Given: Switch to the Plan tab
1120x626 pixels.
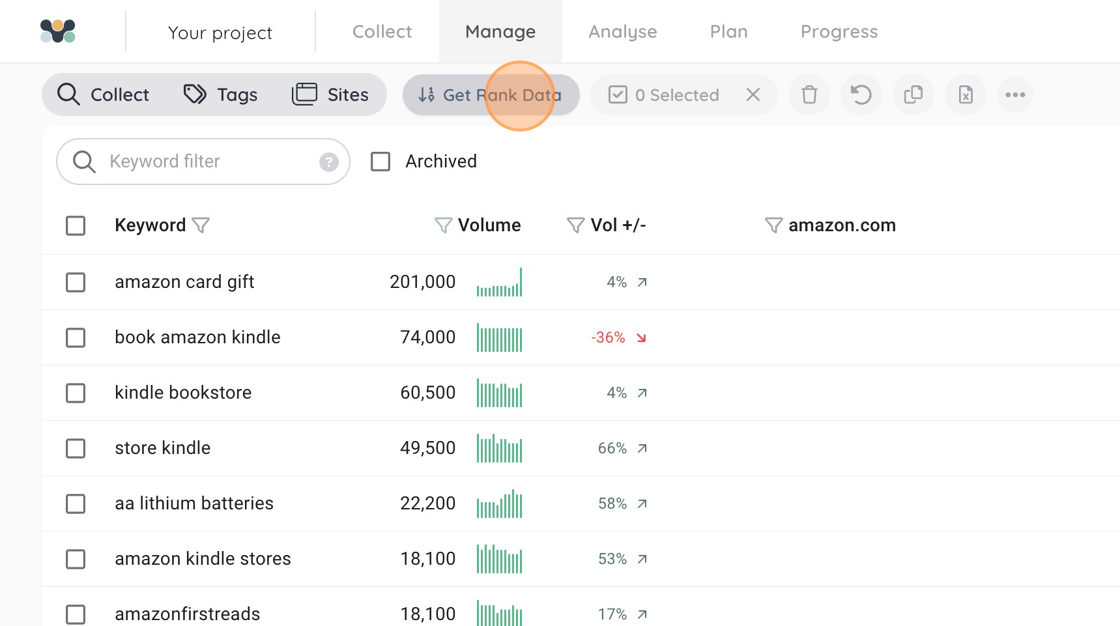Looking at the screenshot, I should (729, 31).
